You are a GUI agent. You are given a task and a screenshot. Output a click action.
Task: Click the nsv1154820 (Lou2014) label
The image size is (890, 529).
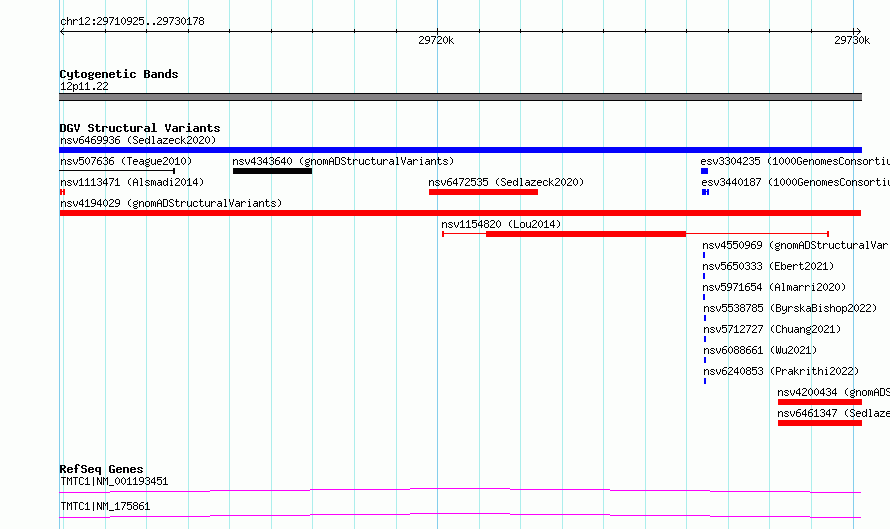point(501,224)
